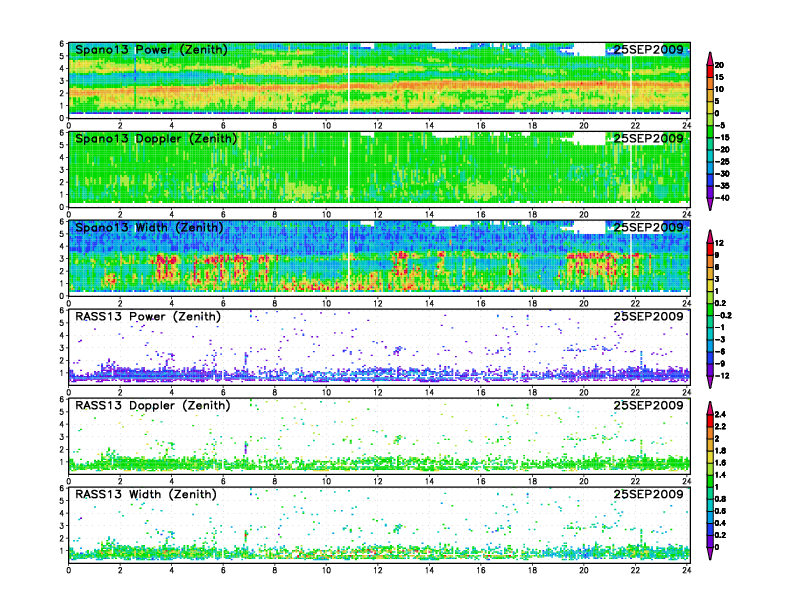Click the 25SEP2009 date in RASS13 Width panel

648,494
